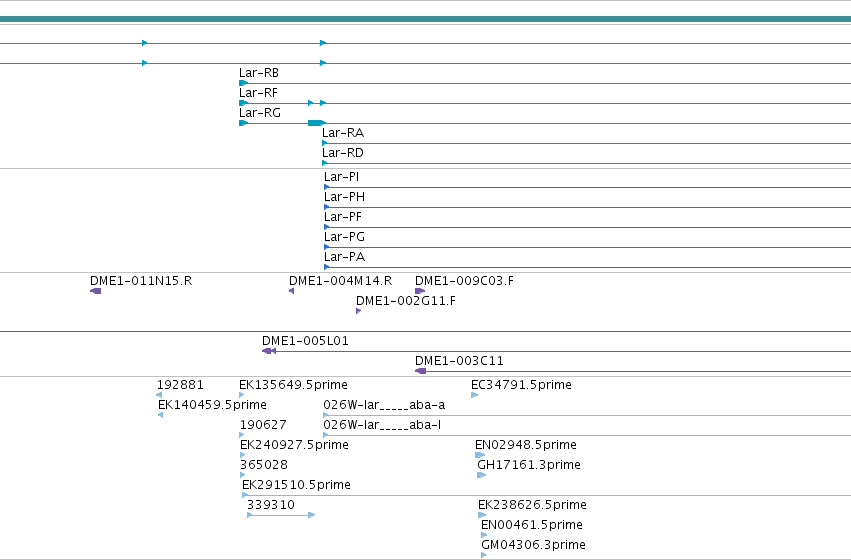Screen dimensions: 851x560
Task: Select the Lar-PI protein label
Action: point(341,177)
